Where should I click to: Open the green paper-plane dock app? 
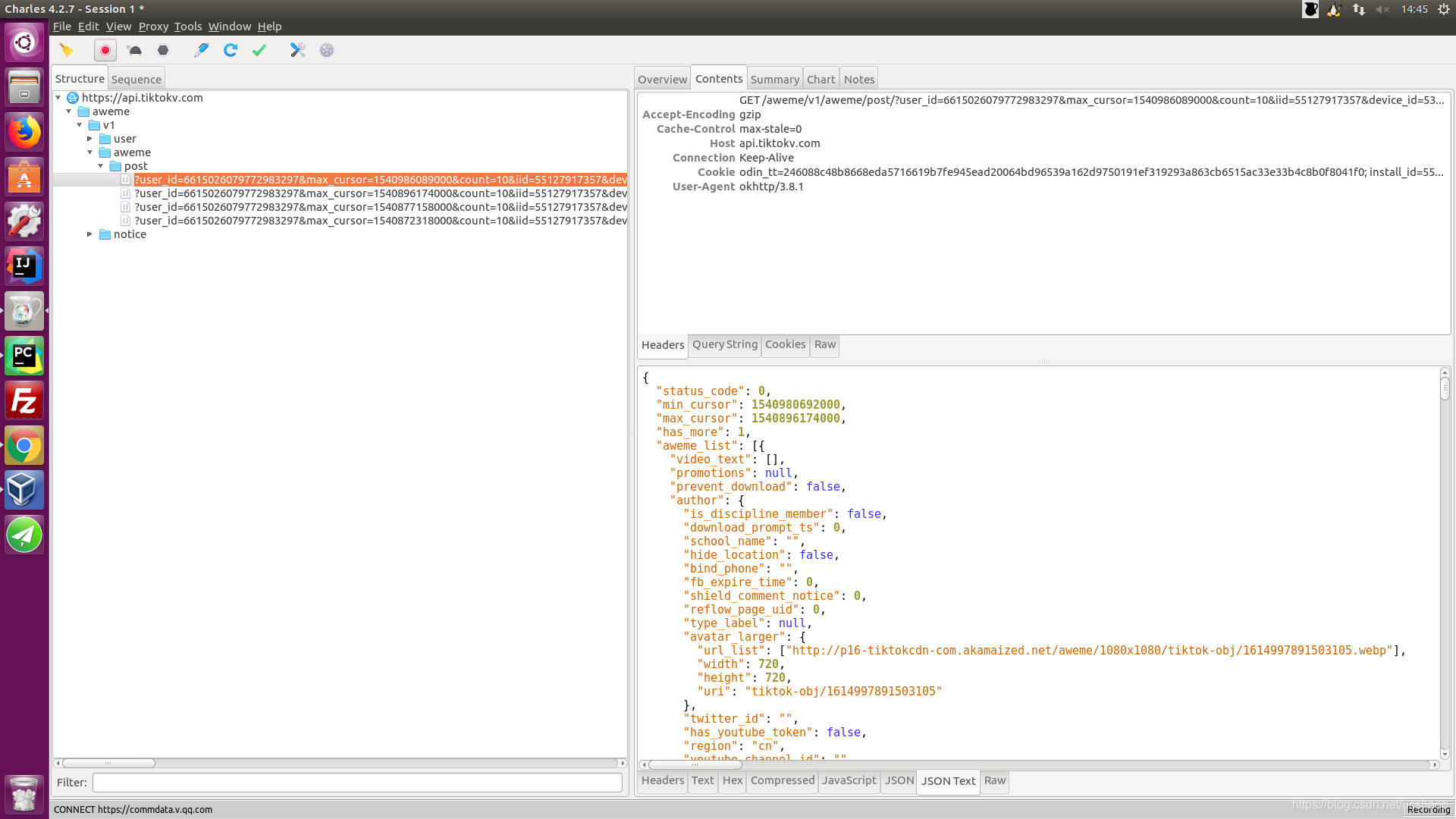24,535
